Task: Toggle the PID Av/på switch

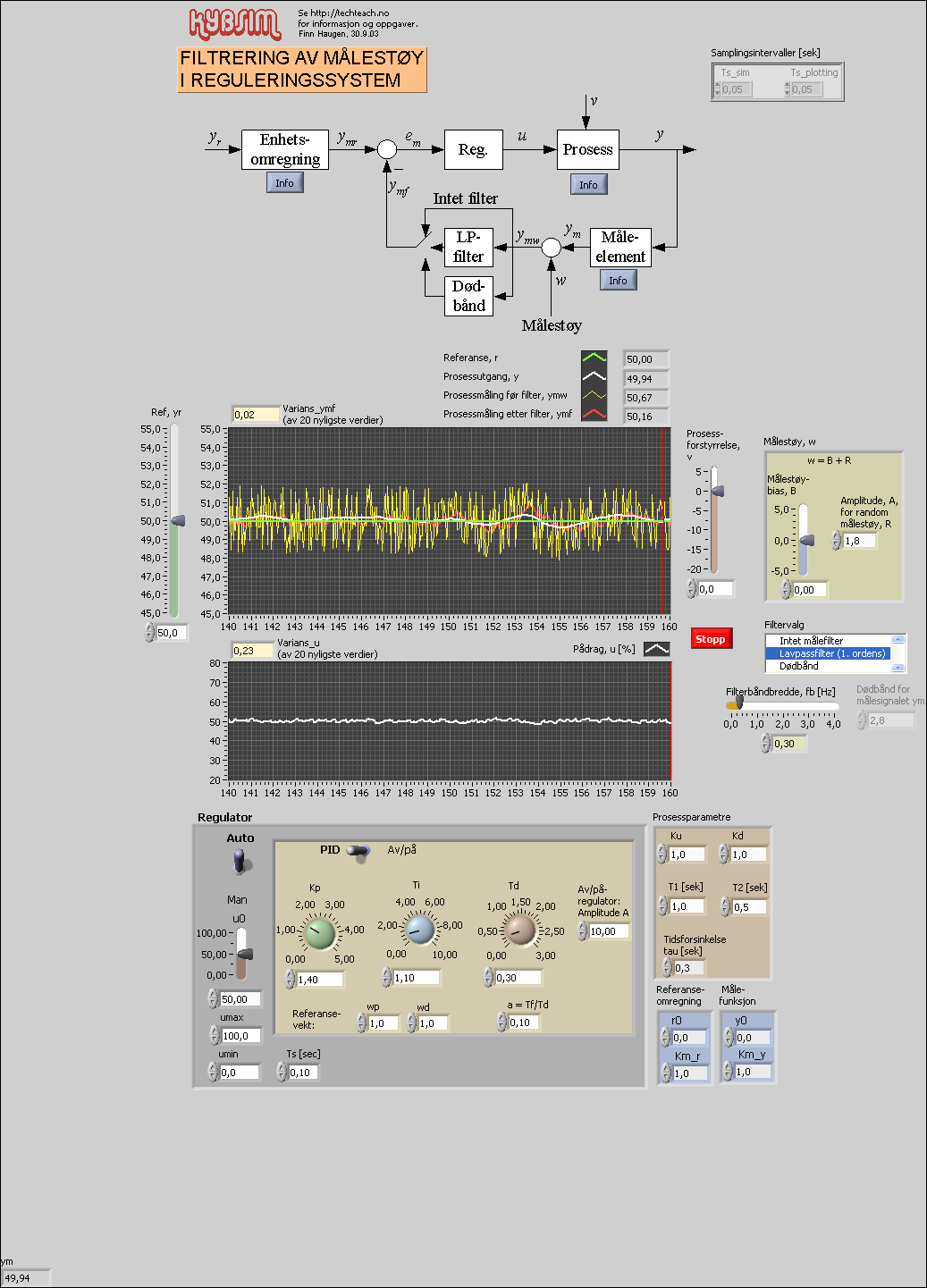Action: pyautogui.click(x=359, y=850)
